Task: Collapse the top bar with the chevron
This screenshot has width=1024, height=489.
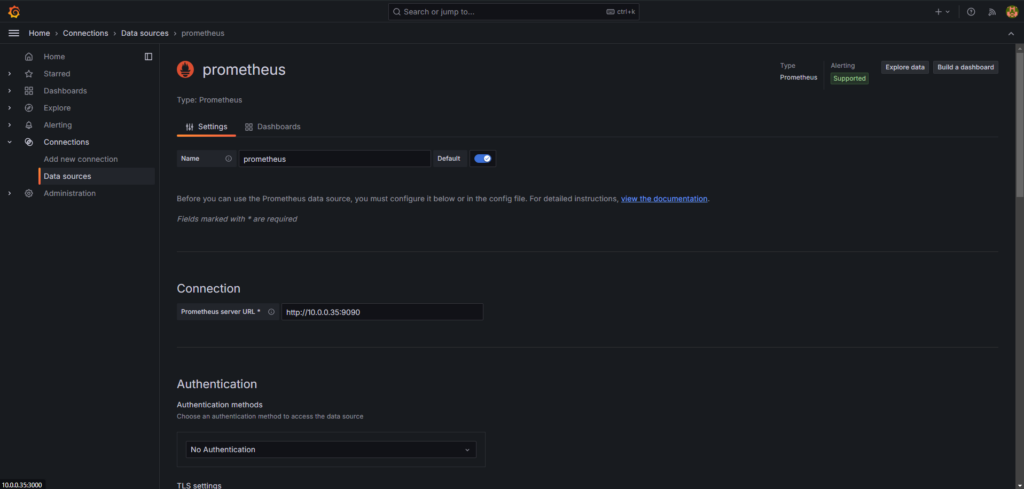Action: pos(1012,33)
